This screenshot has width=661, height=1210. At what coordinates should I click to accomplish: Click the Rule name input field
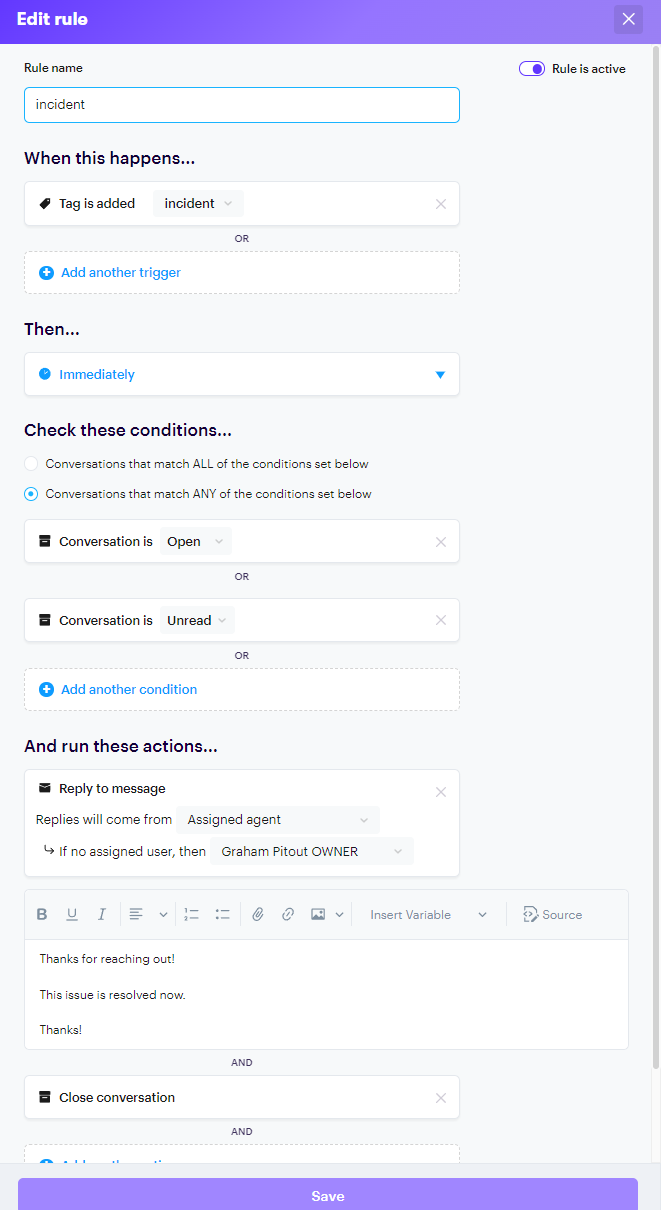click(241, 105)
